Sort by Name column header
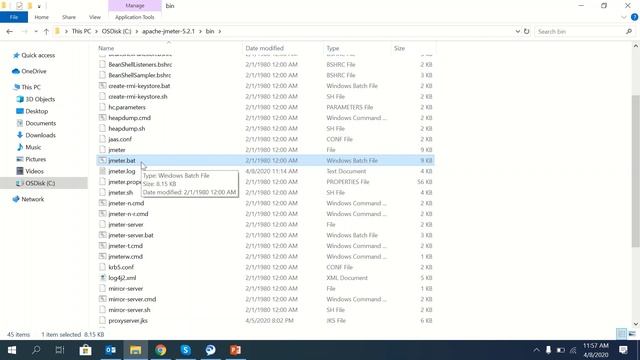This screenshot has height=360, width=640. click(106, 48)
